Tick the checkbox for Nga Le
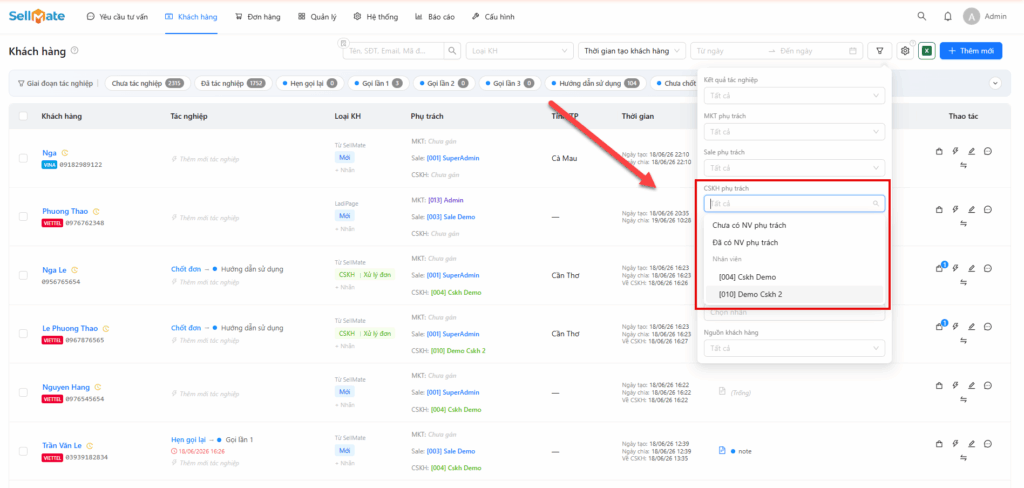Image resolution: width=1024 pixels, height=488 pixels. [24, 275]
